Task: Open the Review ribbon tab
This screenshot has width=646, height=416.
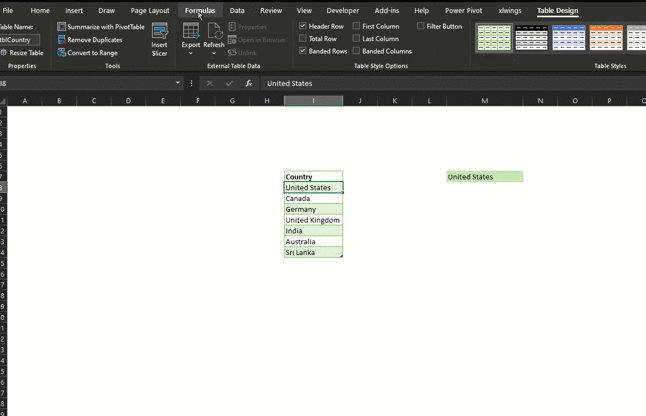Action: (x=271, y=10)
